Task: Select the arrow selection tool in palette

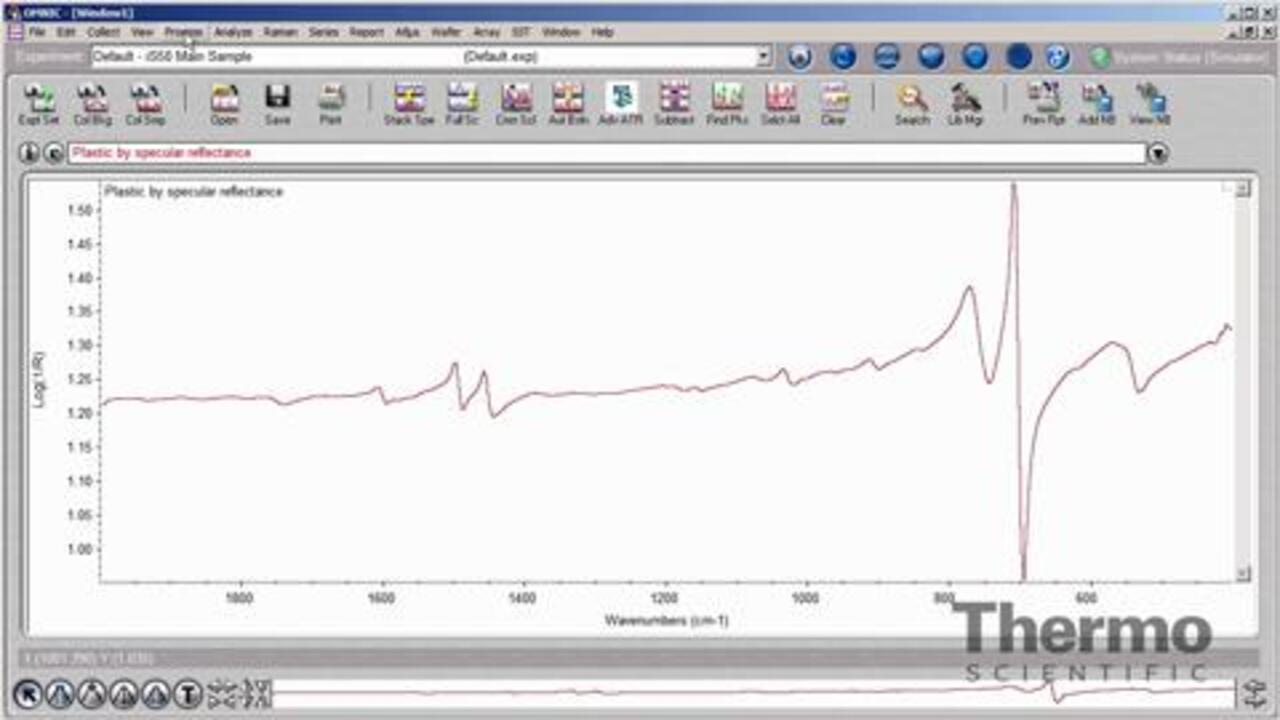Action: pyautogui.click(x=28, y=693)
